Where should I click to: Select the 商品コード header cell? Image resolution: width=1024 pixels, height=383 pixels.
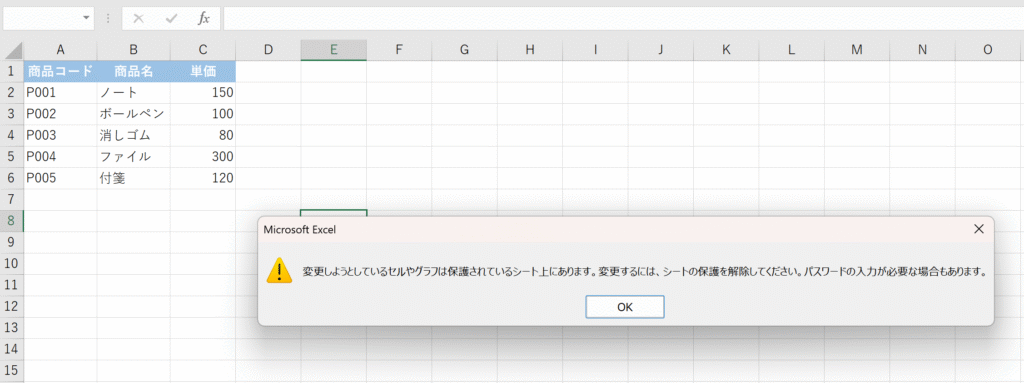(x=60, y=71)
